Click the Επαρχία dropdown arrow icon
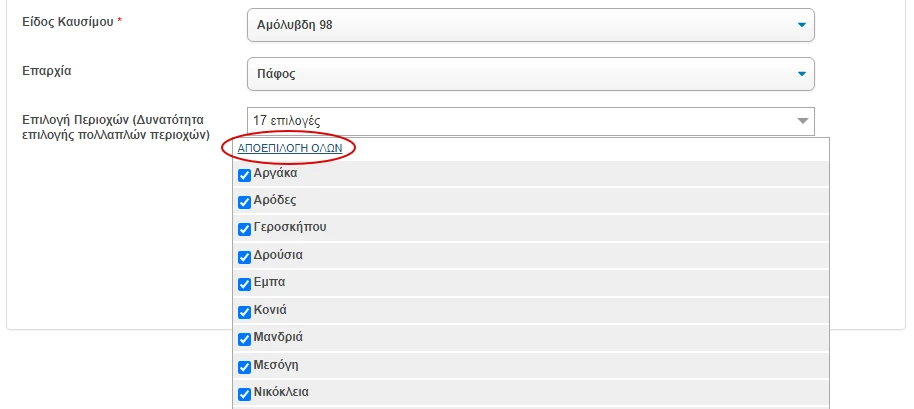Screen dimensions: 914x409 (x=801, y=74)
